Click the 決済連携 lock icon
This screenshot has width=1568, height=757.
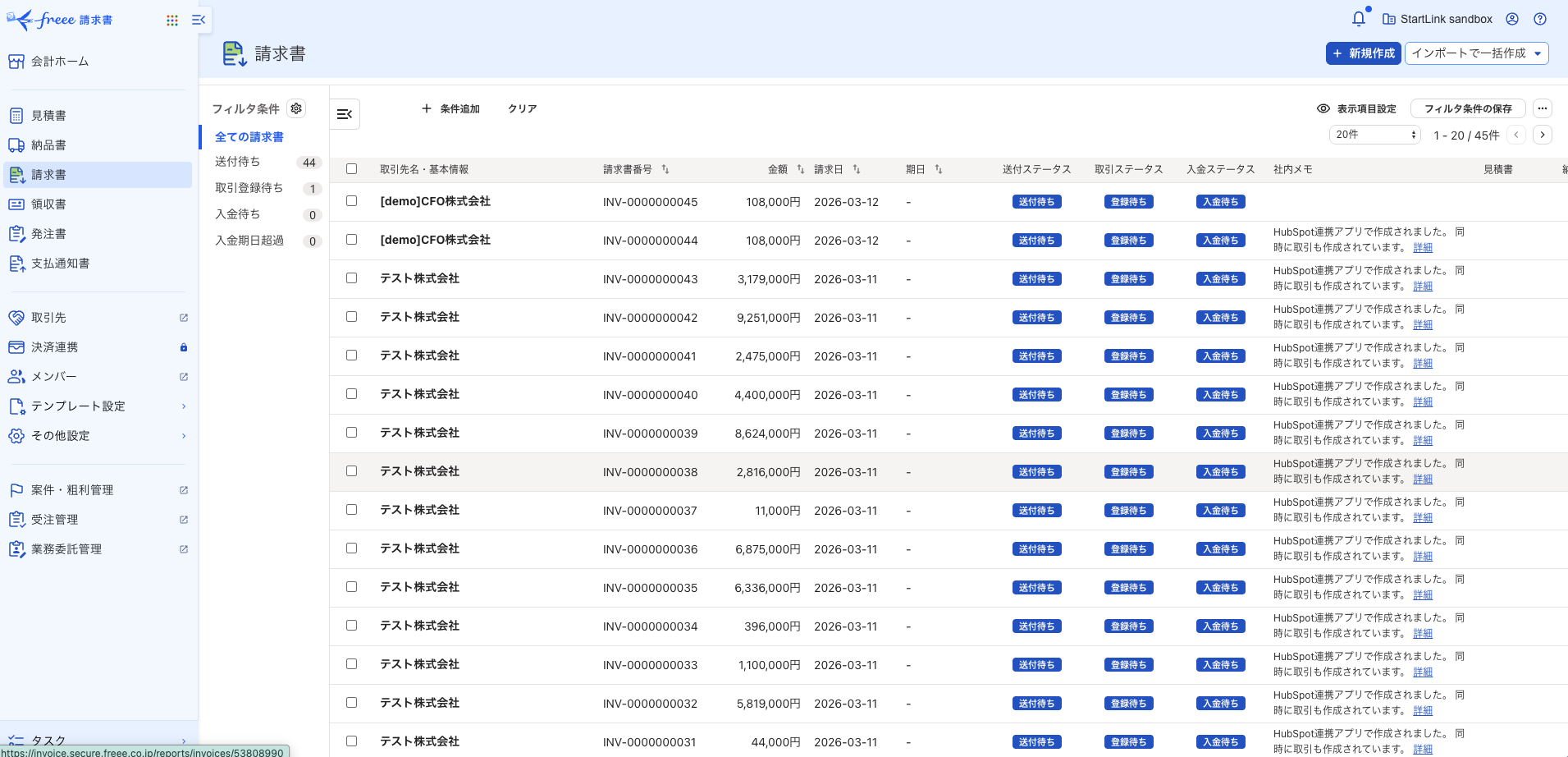(184, 347)
